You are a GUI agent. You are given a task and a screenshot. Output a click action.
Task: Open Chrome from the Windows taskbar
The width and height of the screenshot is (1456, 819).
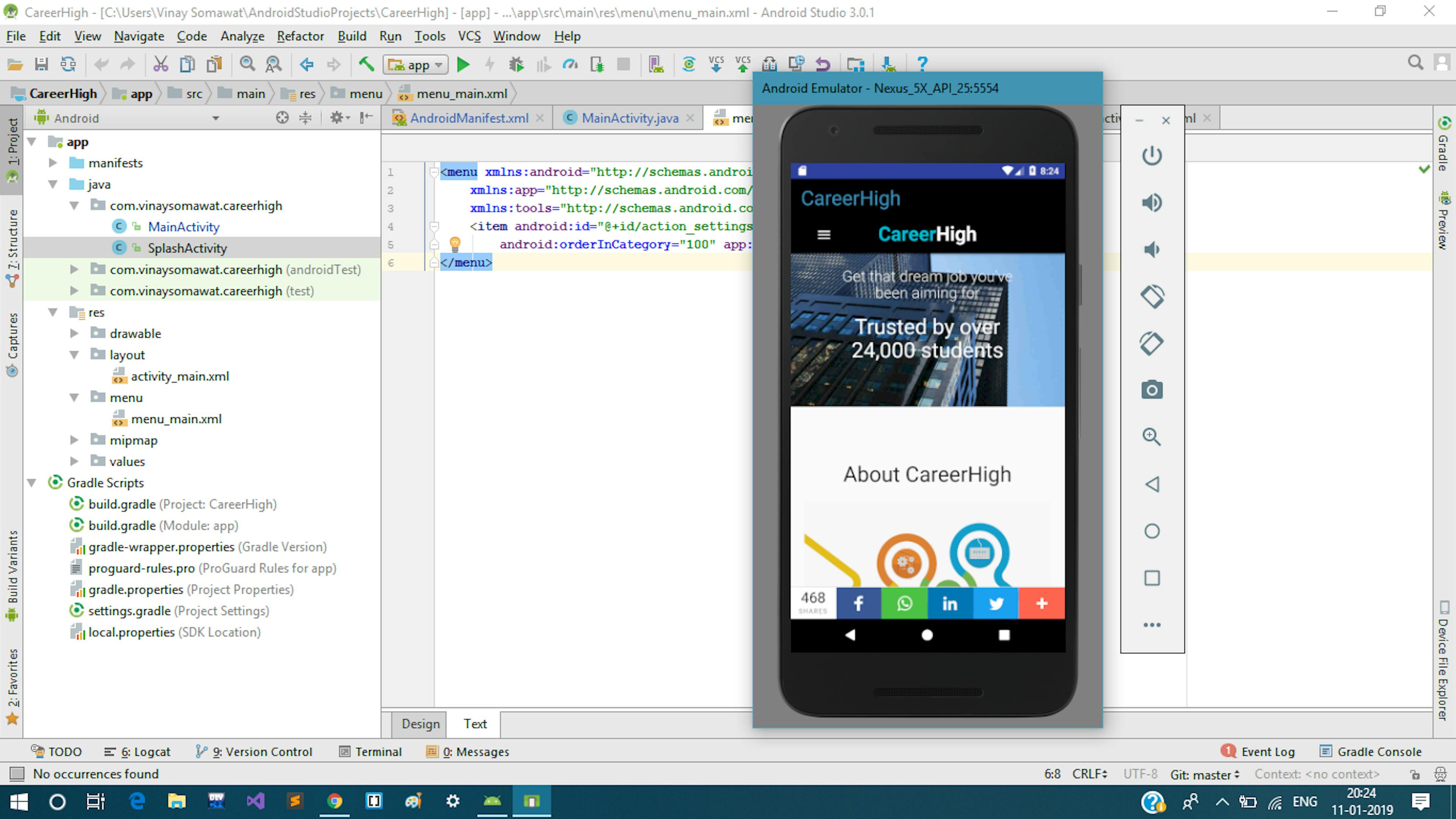334,802
